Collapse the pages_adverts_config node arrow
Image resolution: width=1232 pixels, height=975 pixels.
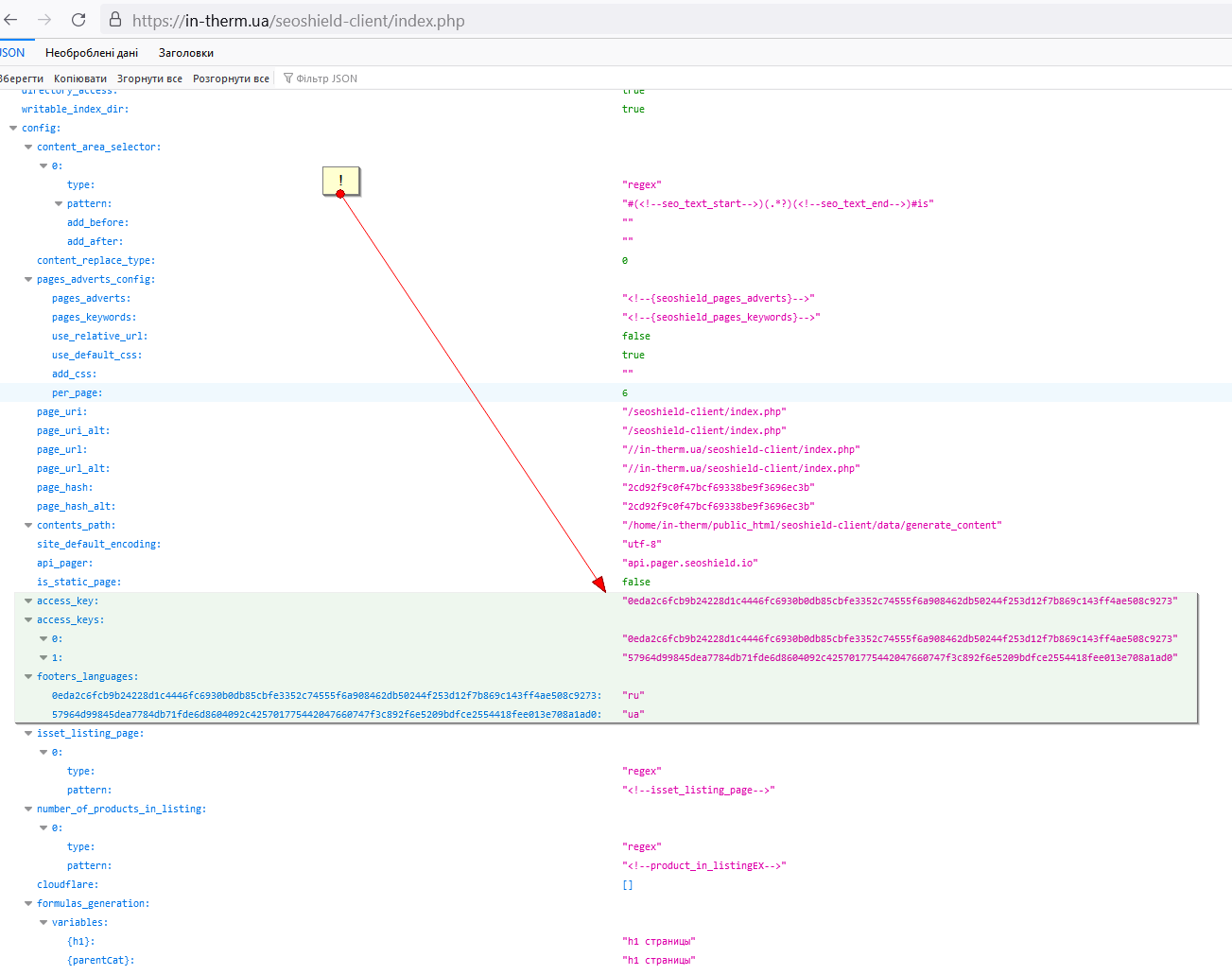tap(28, 280)
